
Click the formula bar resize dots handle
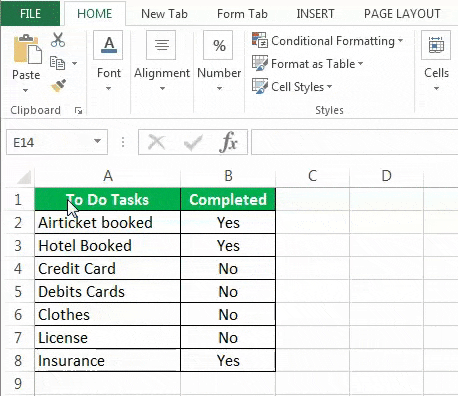click(123, 142)
